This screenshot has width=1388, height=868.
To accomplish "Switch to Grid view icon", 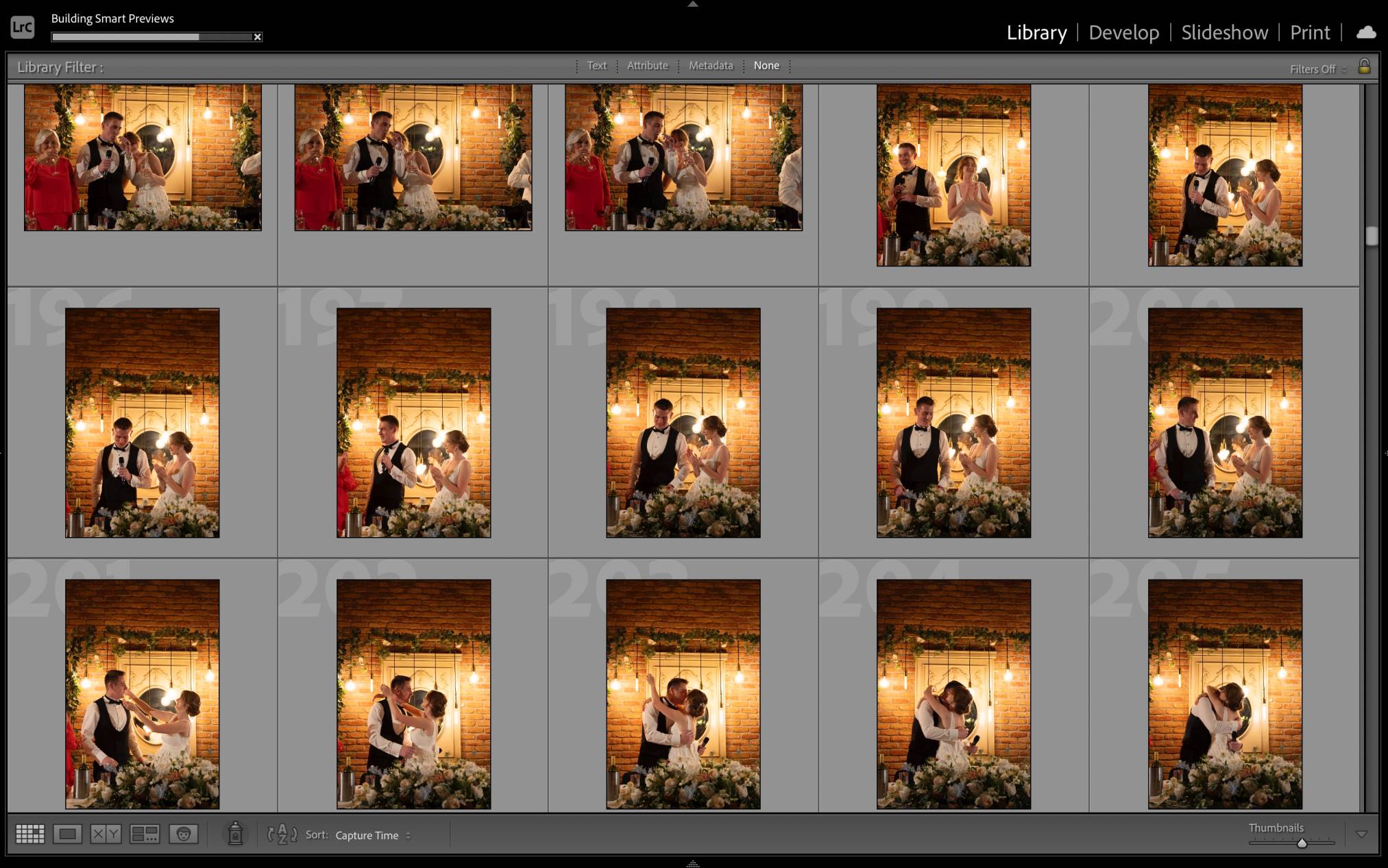I will point(30,834).
